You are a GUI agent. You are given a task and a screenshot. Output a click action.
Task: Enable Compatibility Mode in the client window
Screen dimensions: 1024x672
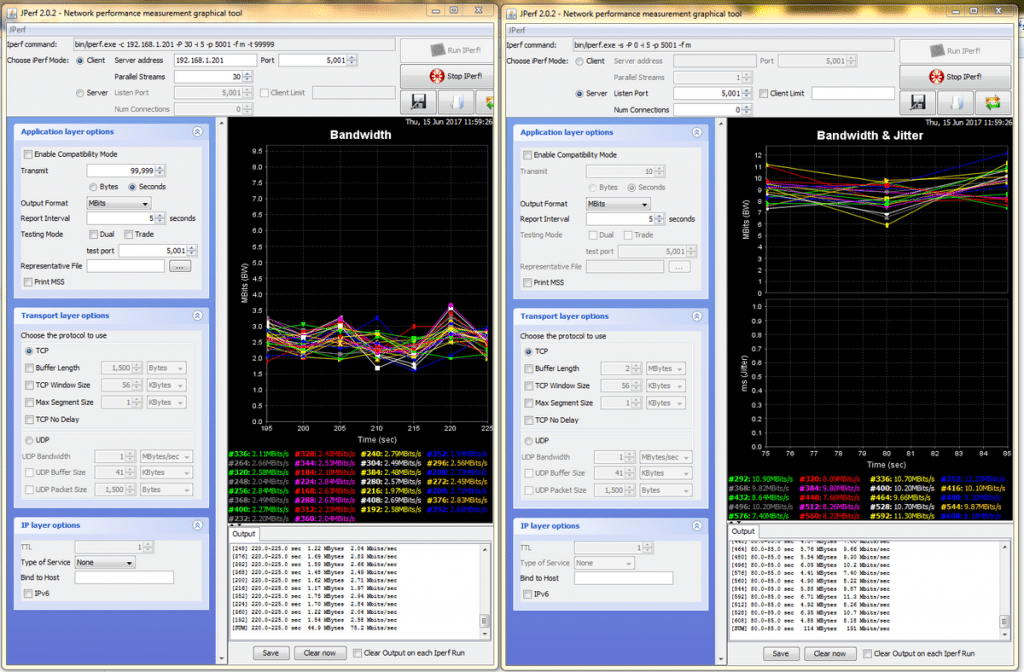pyautogui.click(x=28, y=155)
